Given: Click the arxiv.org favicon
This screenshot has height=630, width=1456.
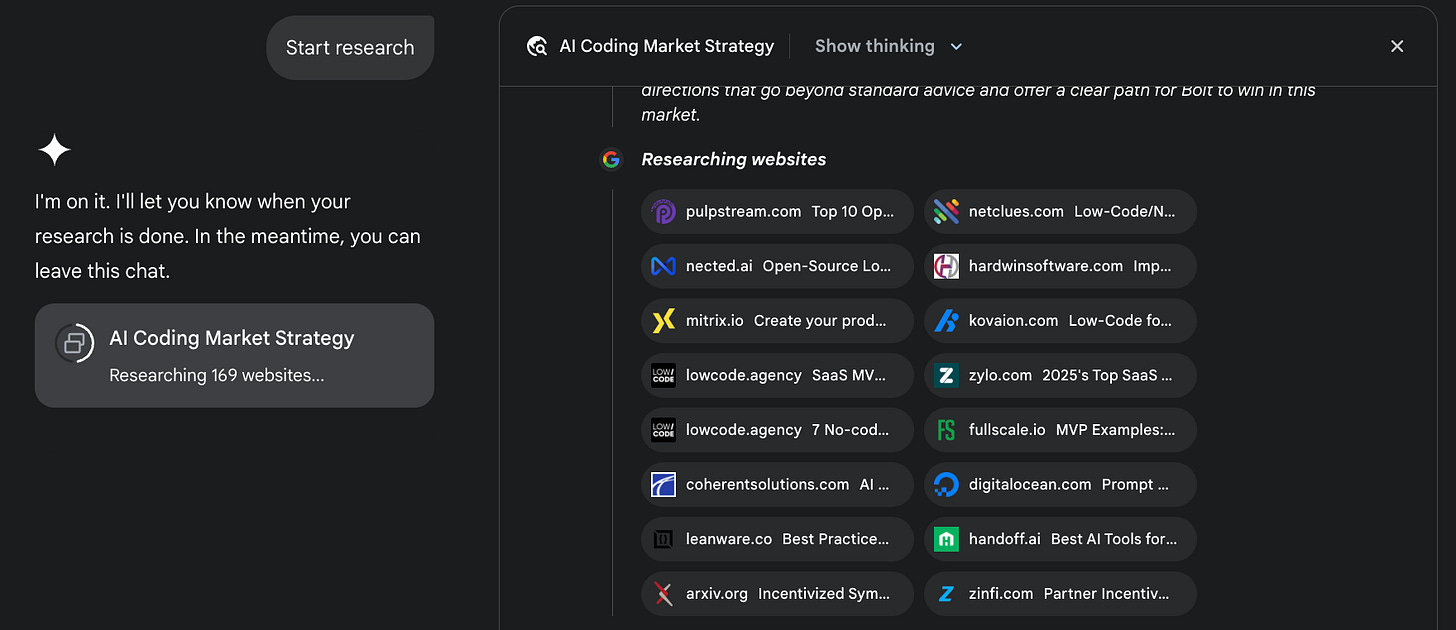Looking at the screenshot, I should coord(663,594).
